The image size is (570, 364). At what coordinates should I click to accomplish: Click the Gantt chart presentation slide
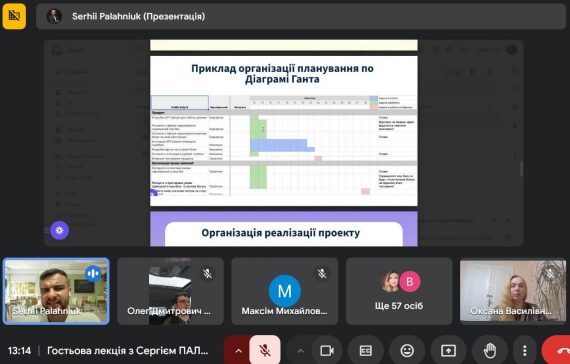(x=284, y=131)
